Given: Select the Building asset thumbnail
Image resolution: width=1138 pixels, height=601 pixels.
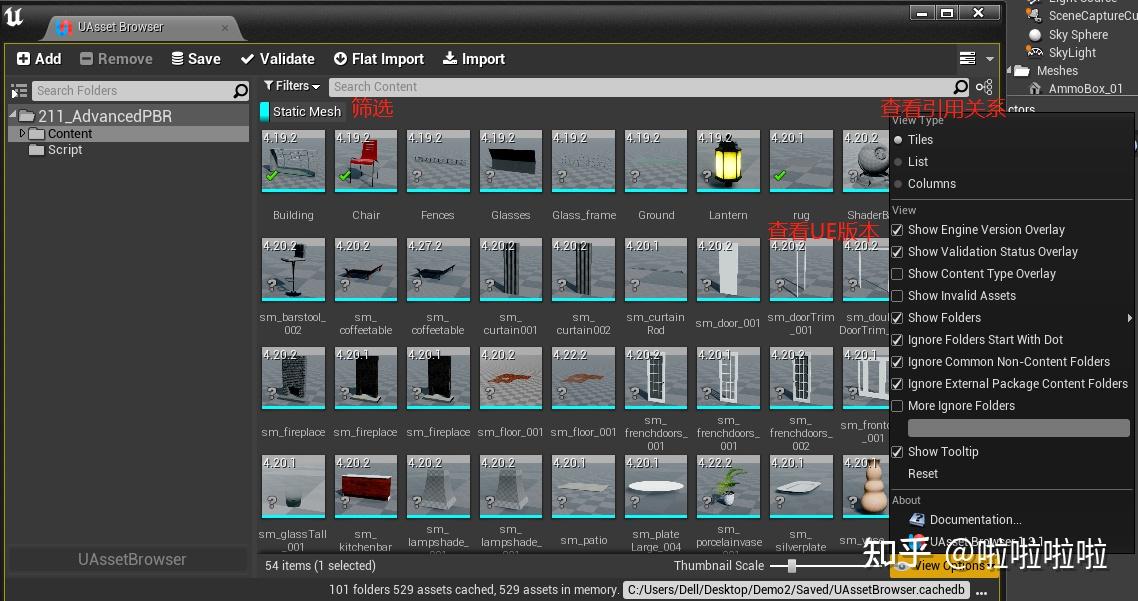Looking at the screenshot, I should tap(293, 160).
